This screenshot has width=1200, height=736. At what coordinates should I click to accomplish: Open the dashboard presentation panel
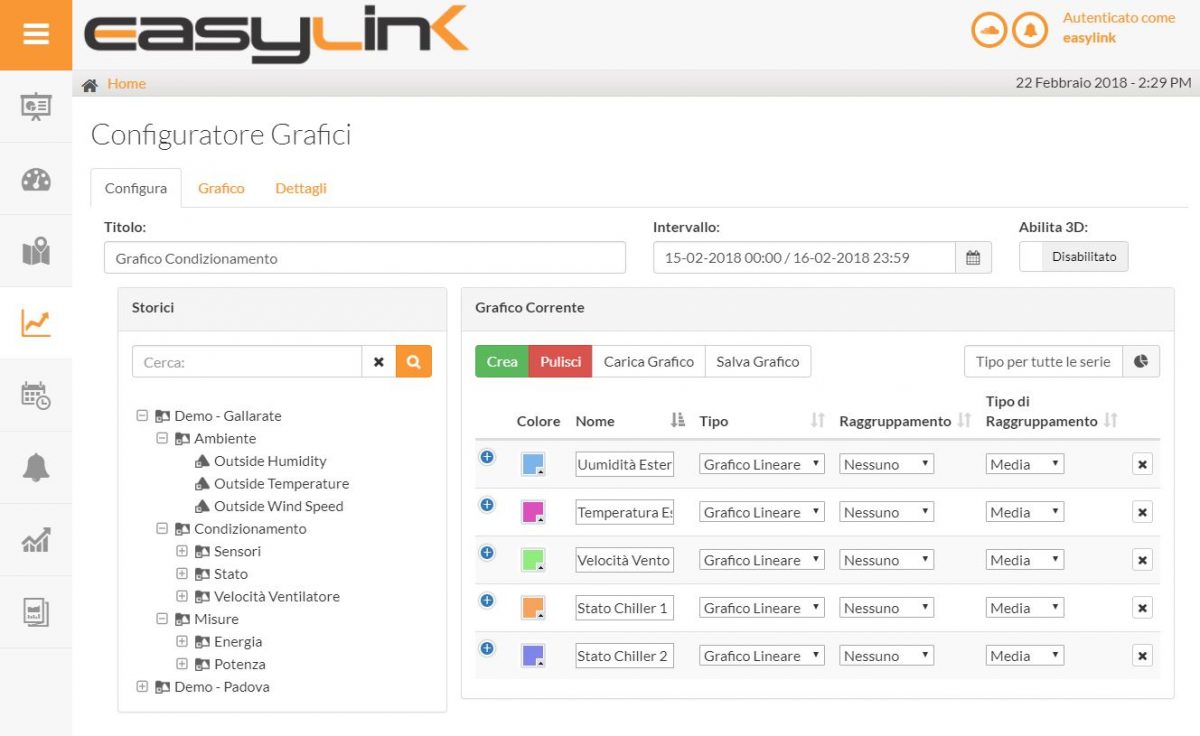[x=36, y=107]
